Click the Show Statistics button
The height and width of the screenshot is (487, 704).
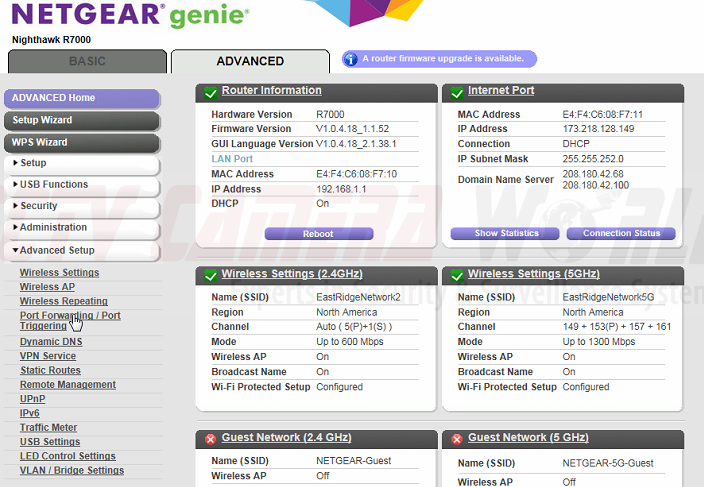tap(506, 234)
